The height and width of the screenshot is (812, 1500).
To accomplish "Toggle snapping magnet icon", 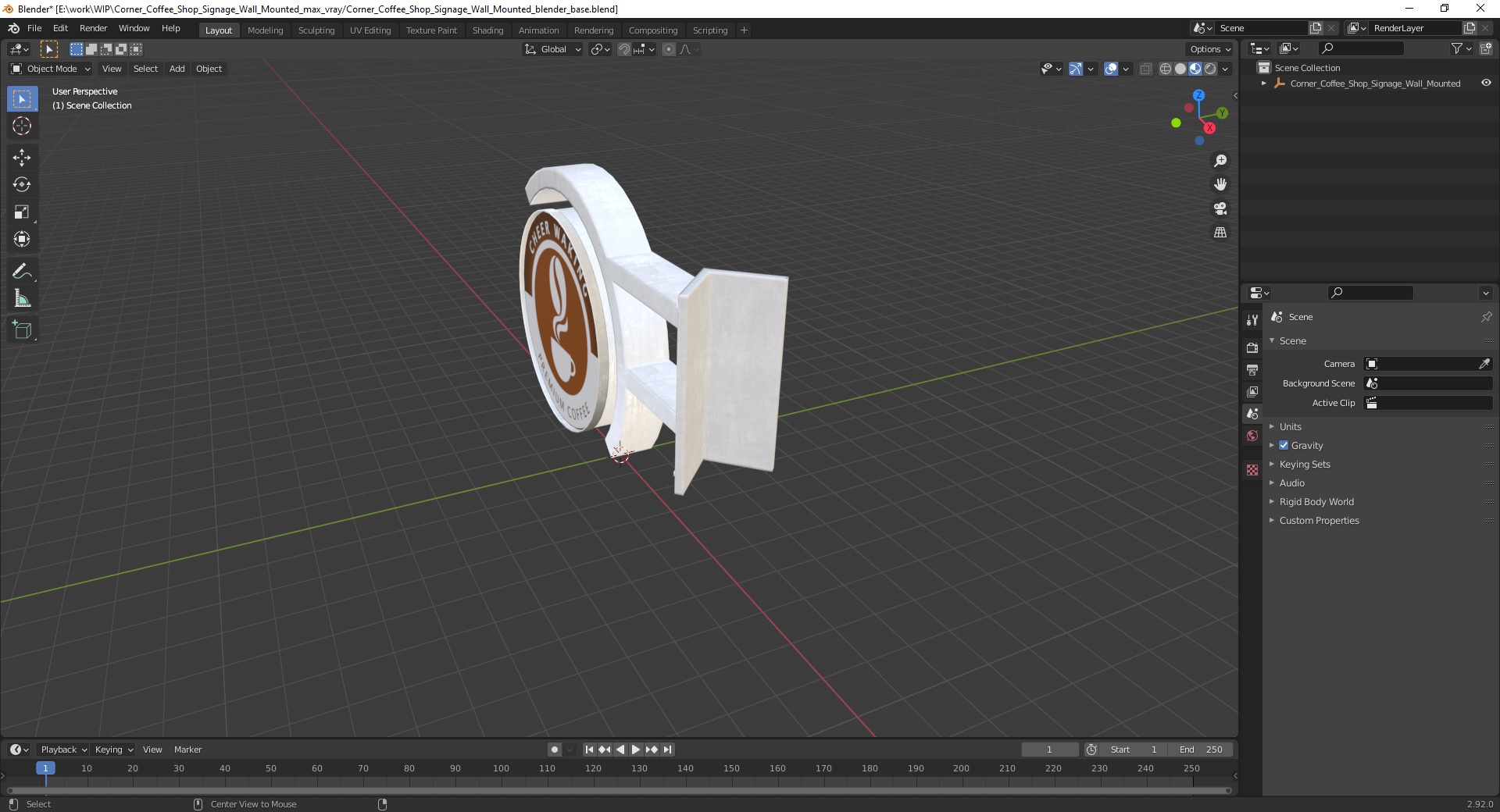I will (x=624, y=49).
